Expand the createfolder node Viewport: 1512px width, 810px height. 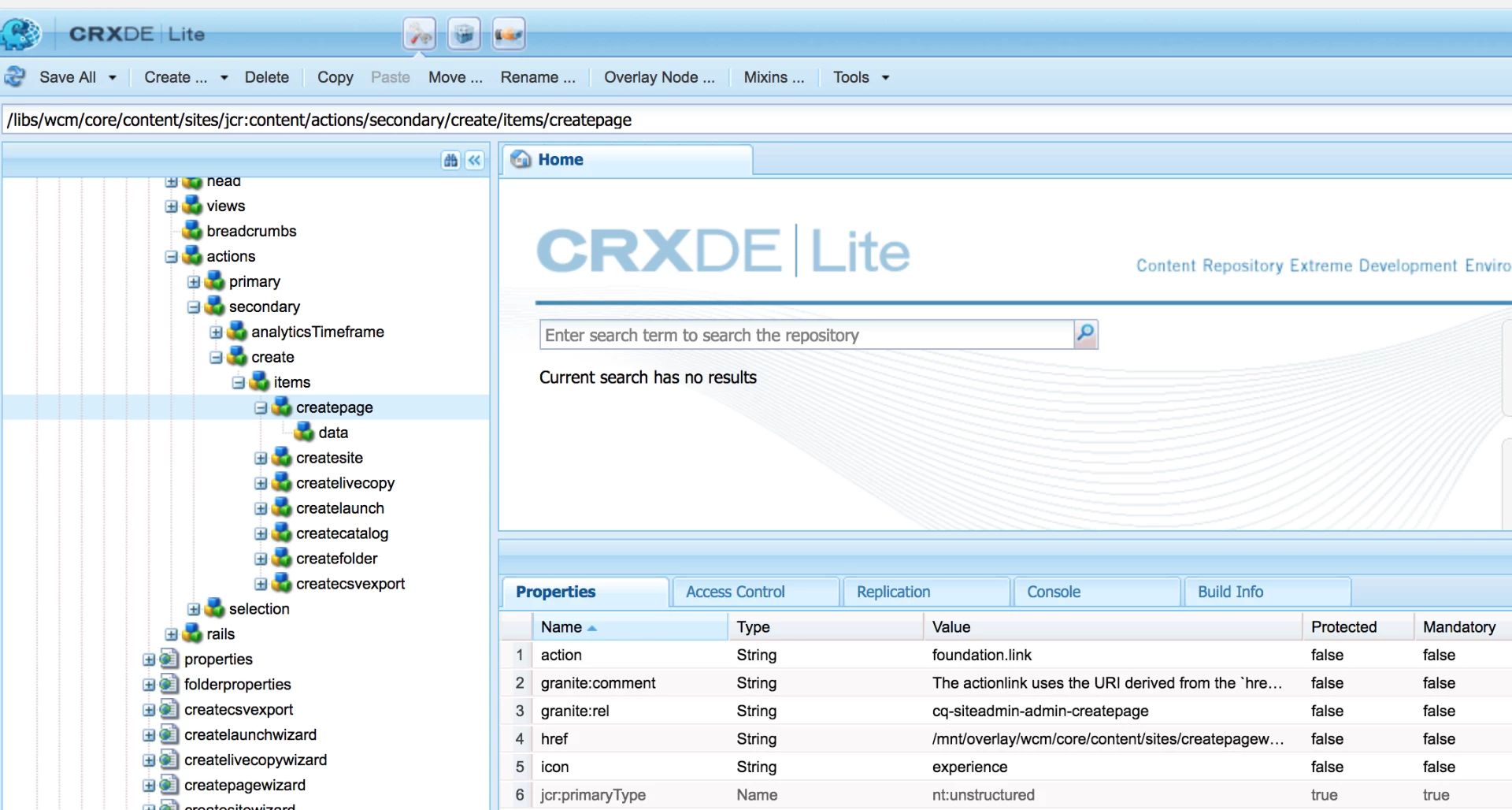261,559
